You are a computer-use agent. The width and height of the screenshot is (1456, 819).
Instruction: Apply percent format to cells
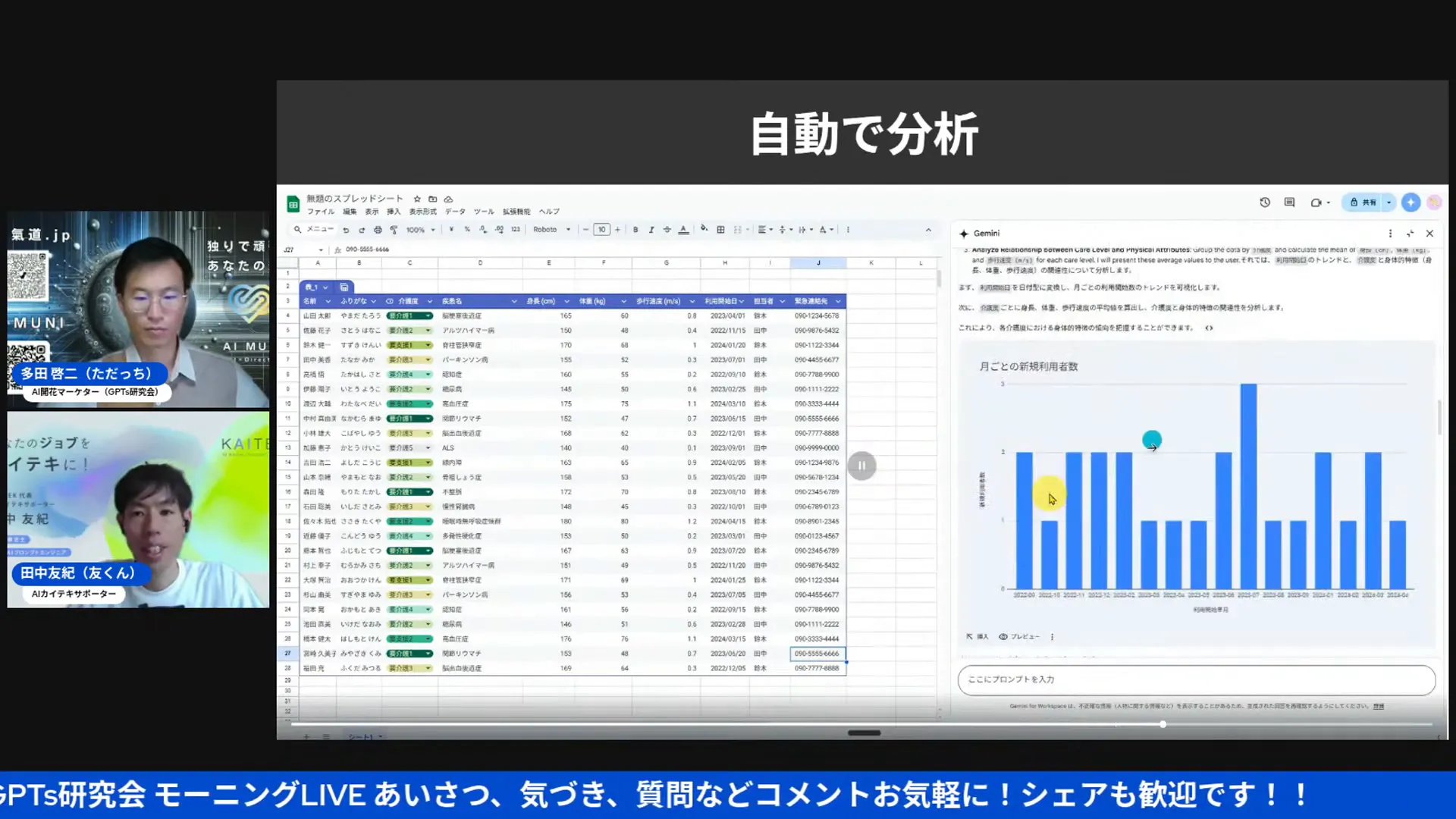(467, 230)
